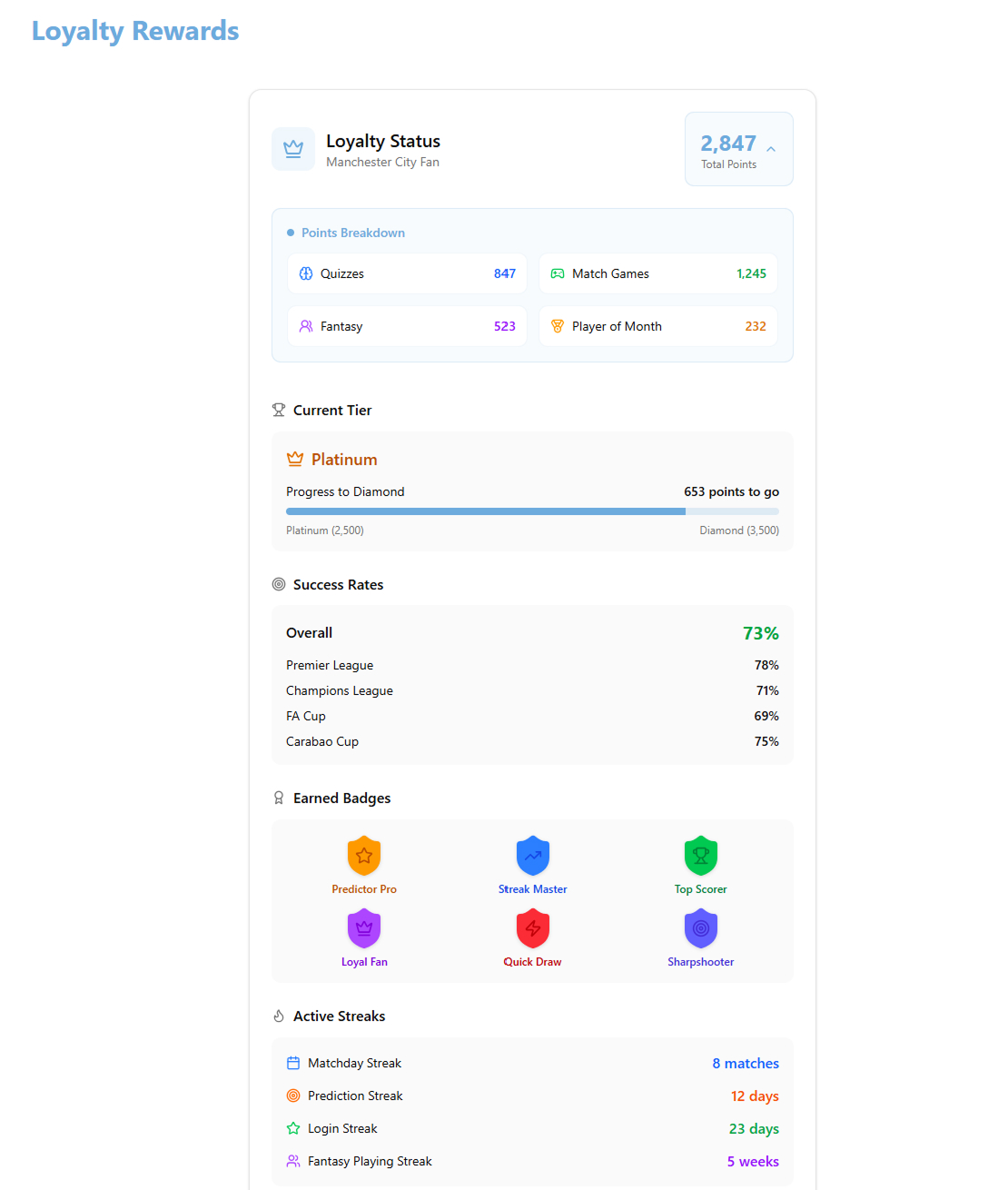Viewport: 1008px width, 1190px height.
Task: Select the Fantasy points card
Action: pos(407,326)
